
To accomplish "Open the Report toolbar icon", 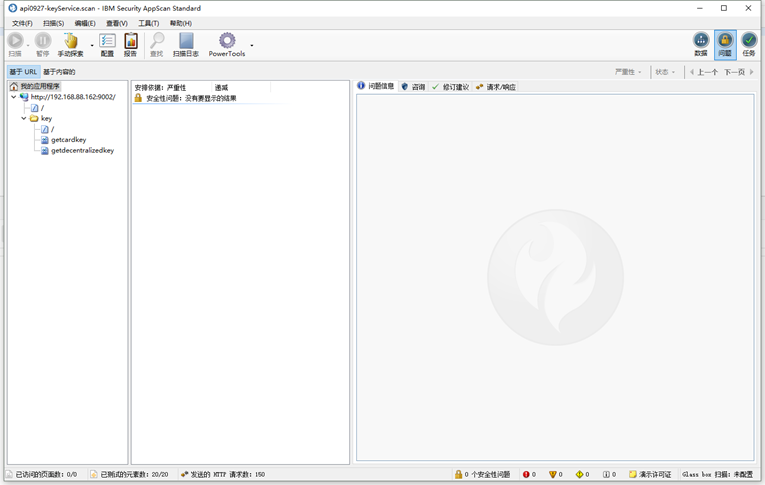I will click(130, 44).
